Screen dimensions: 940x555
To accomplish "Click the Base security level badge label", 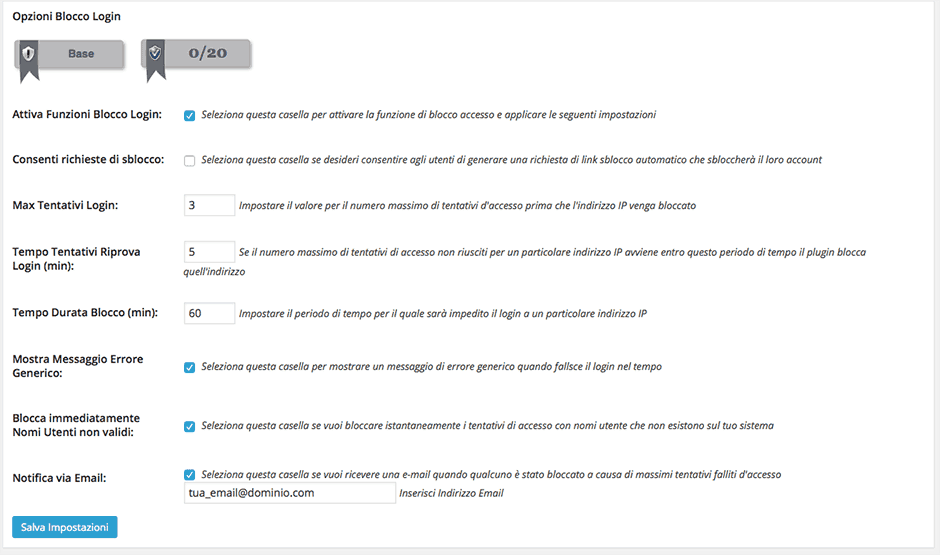I will [81, 54].
